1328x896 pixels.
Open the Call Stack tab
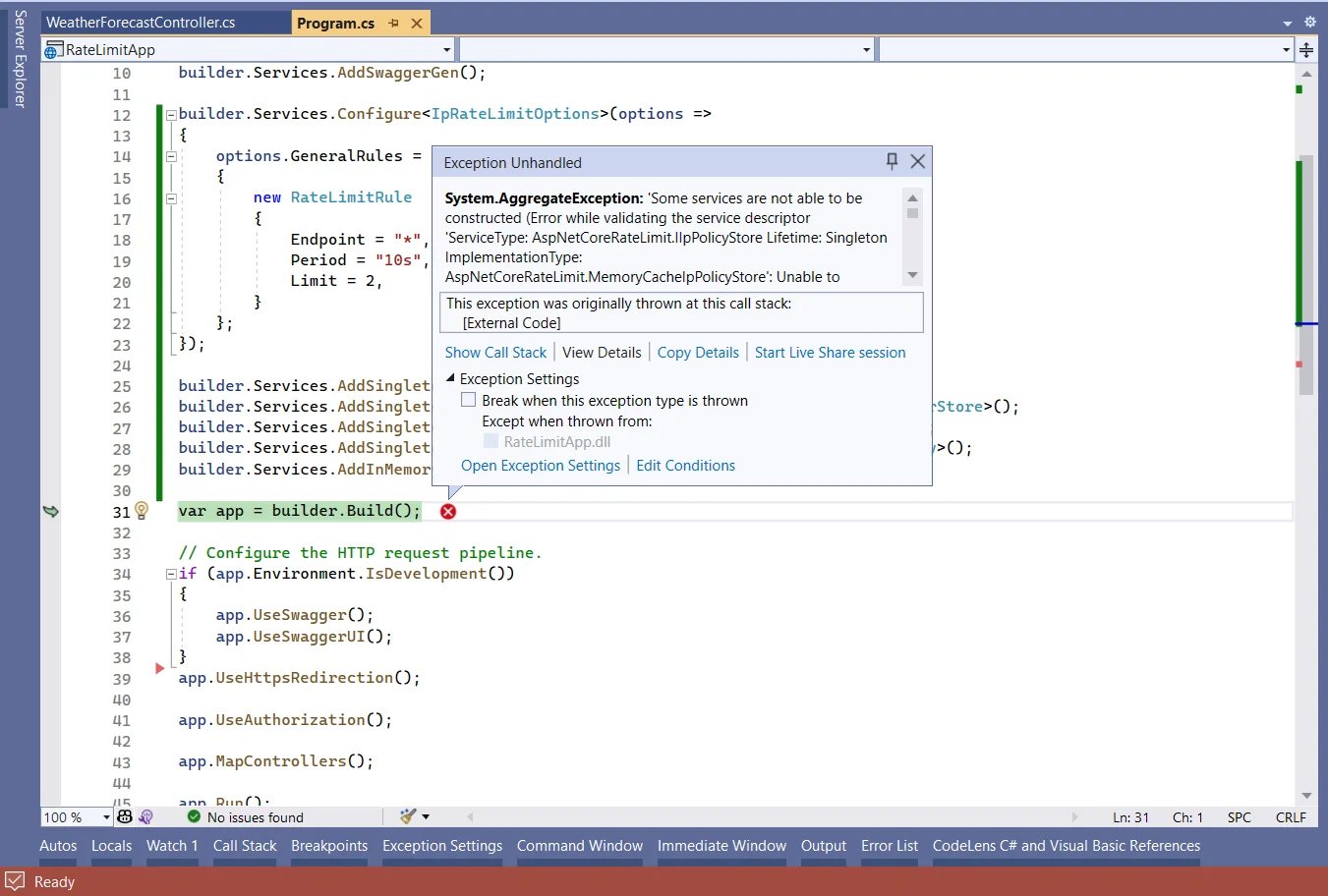(245, 845)
